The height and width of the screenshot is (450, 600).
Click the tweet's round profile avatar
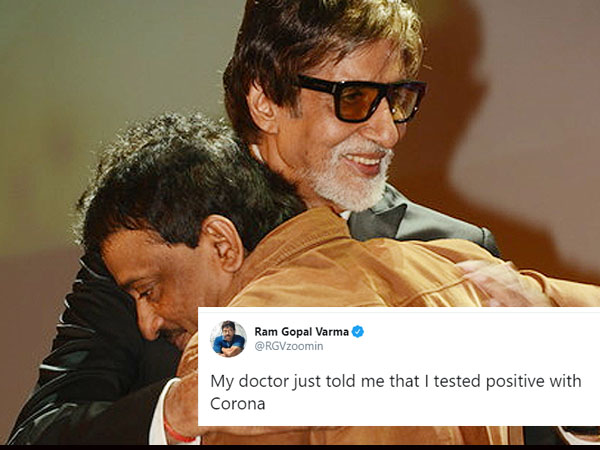(x=228, y=339)
